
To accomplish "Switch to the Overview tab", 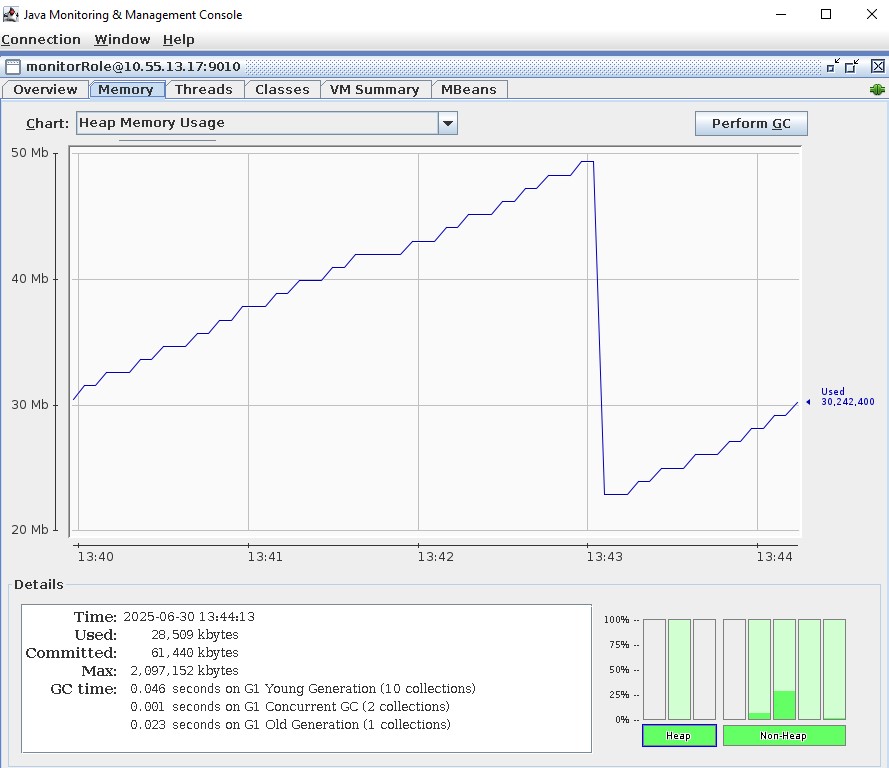I will click(45, 90).
